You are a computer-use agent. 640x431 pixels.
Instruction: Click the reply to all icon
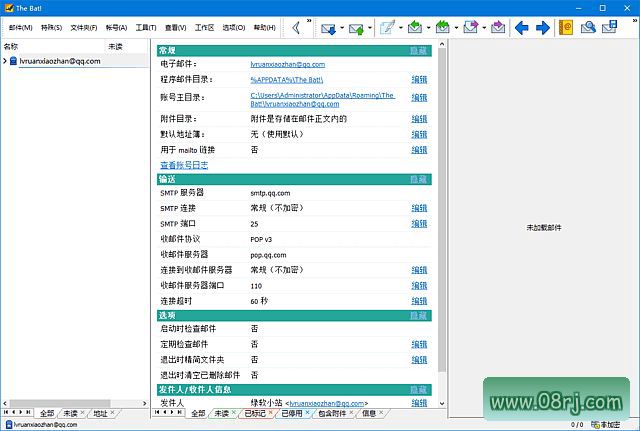coord(442,28)
